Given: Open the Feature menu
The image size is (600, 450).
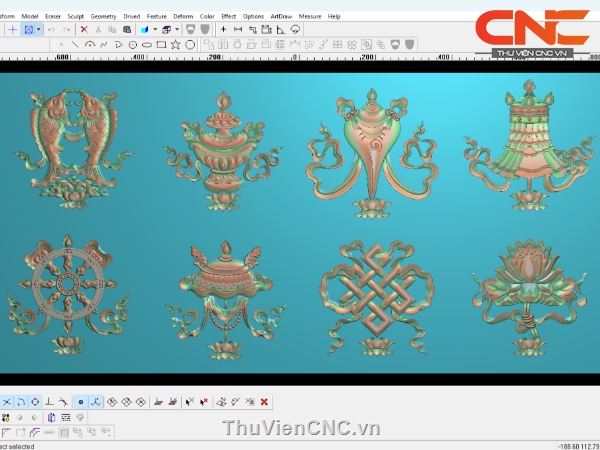Looking at the screenshot, I should pyautogui.click(x=157, y=16).
